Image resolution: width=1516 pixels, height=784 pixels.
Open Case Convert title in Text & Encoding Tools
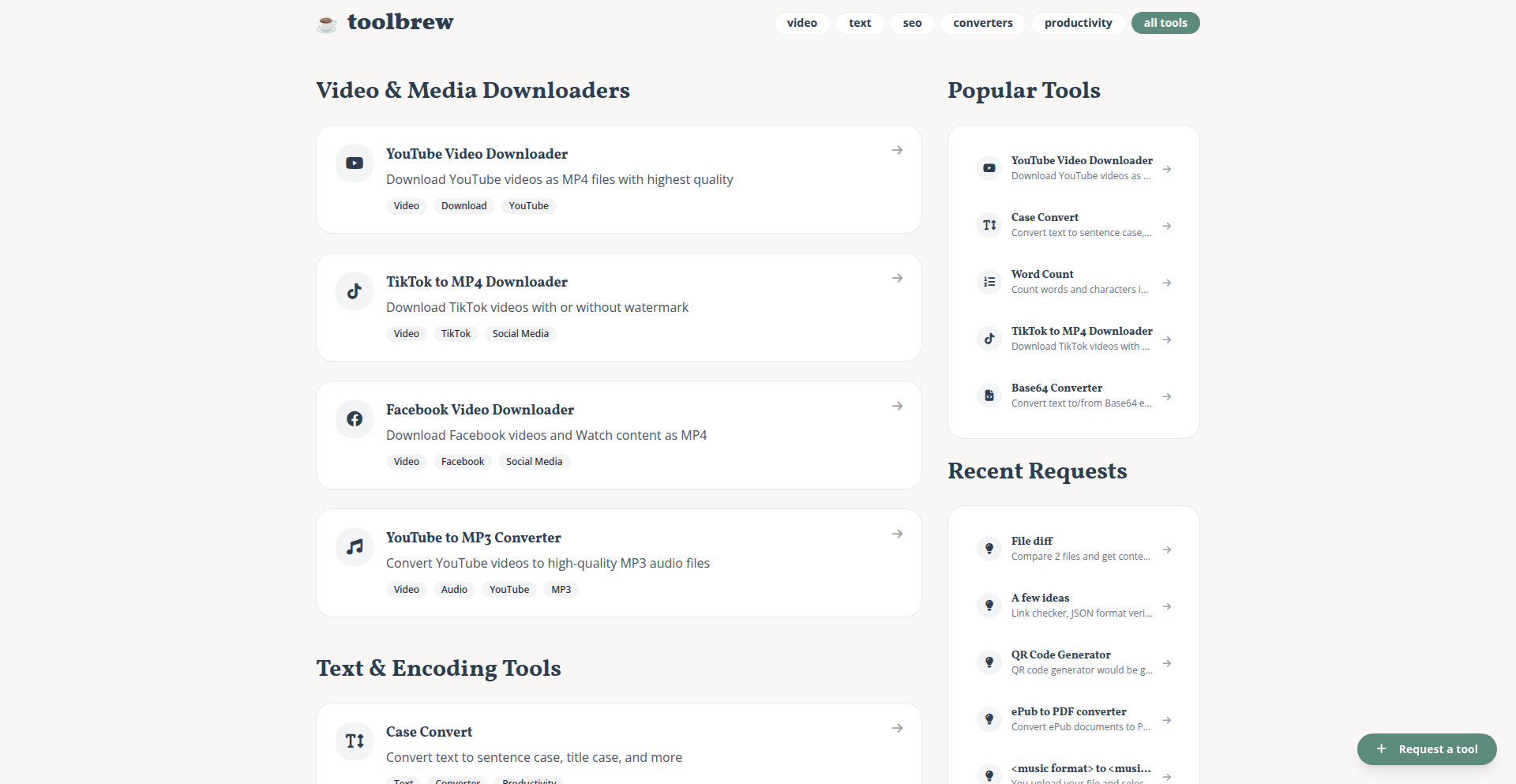[x=430, y=732]
